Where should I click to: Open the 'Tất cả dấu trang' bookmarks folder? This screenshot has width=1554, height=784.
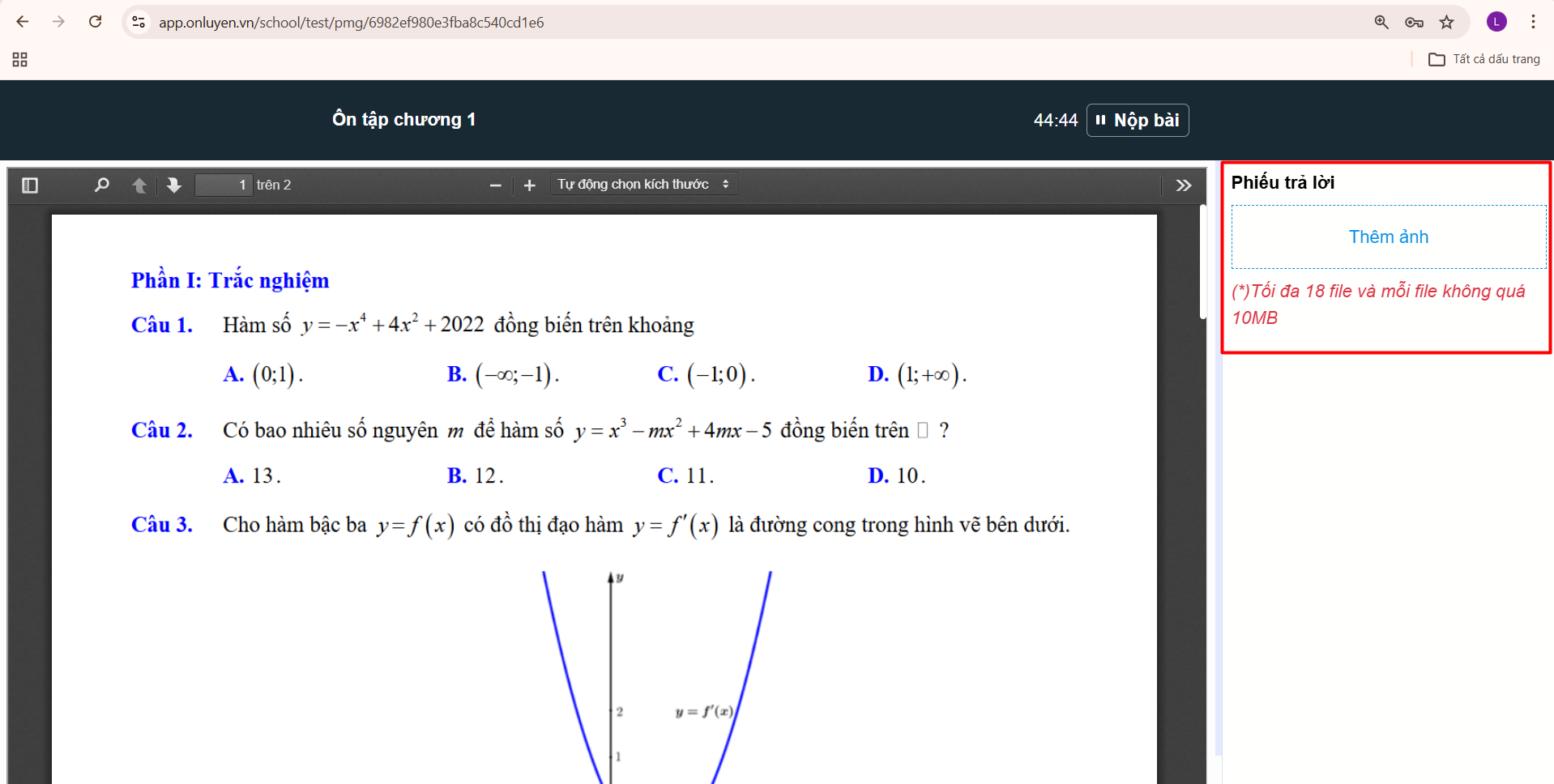(1484, 59)
